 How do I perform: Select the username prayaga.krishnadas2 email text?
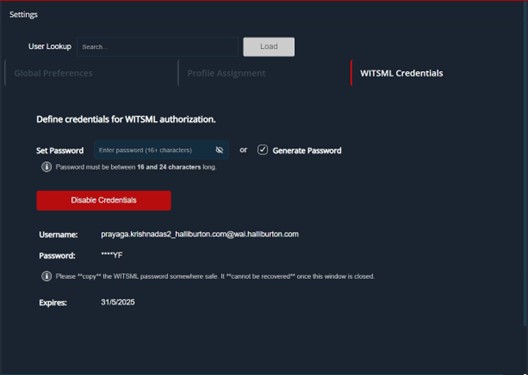[x=200, y=234]
